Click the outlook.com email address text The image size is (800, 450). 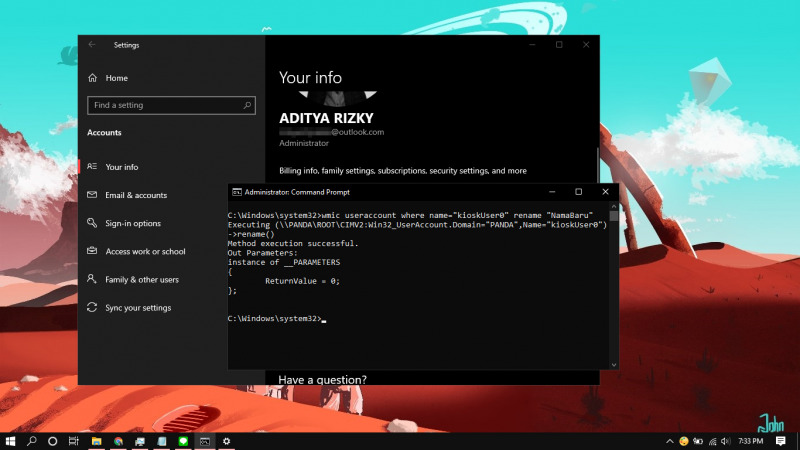332,132
